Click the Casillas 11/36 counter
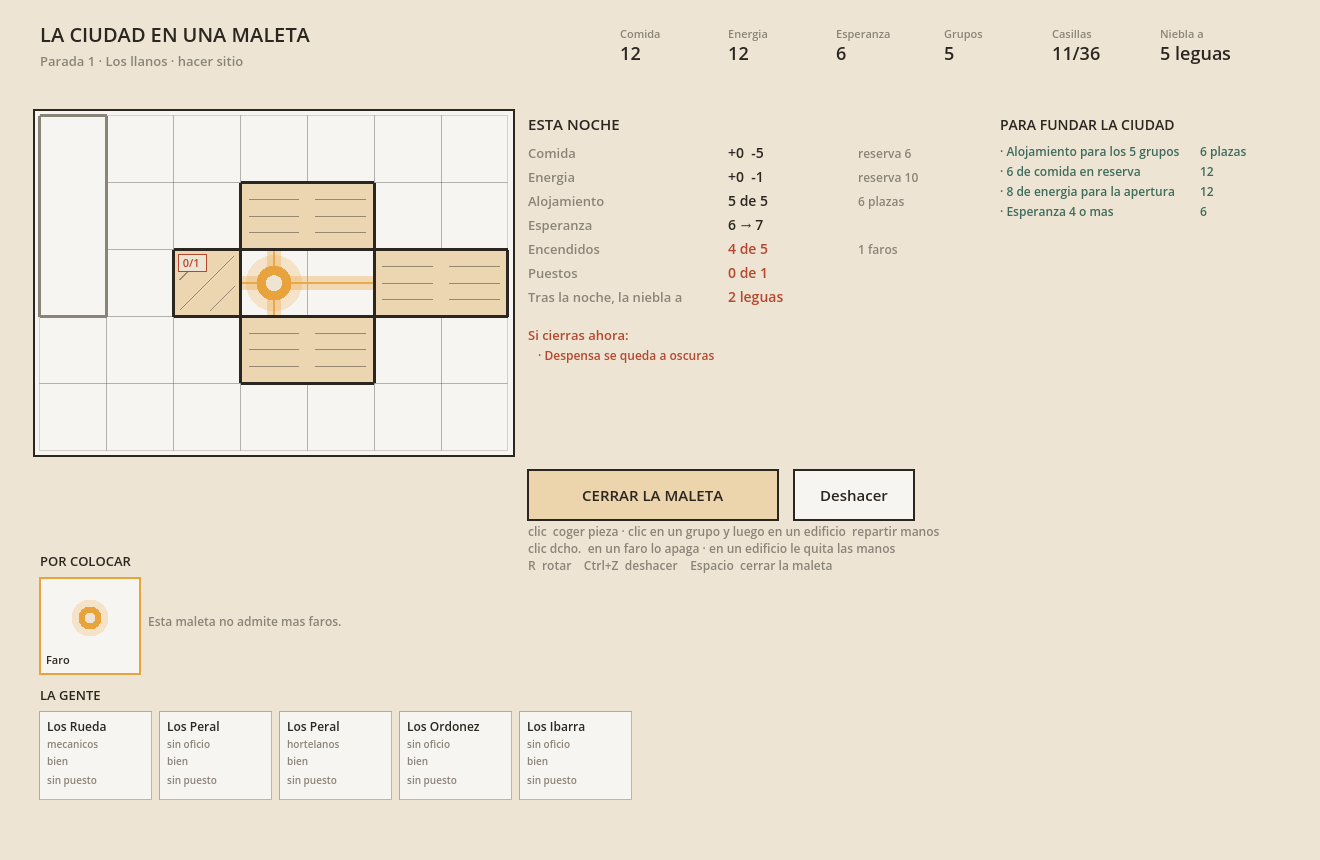Image resolution: width=1320 pixels, height=860 pixels. pos(1076,45)
